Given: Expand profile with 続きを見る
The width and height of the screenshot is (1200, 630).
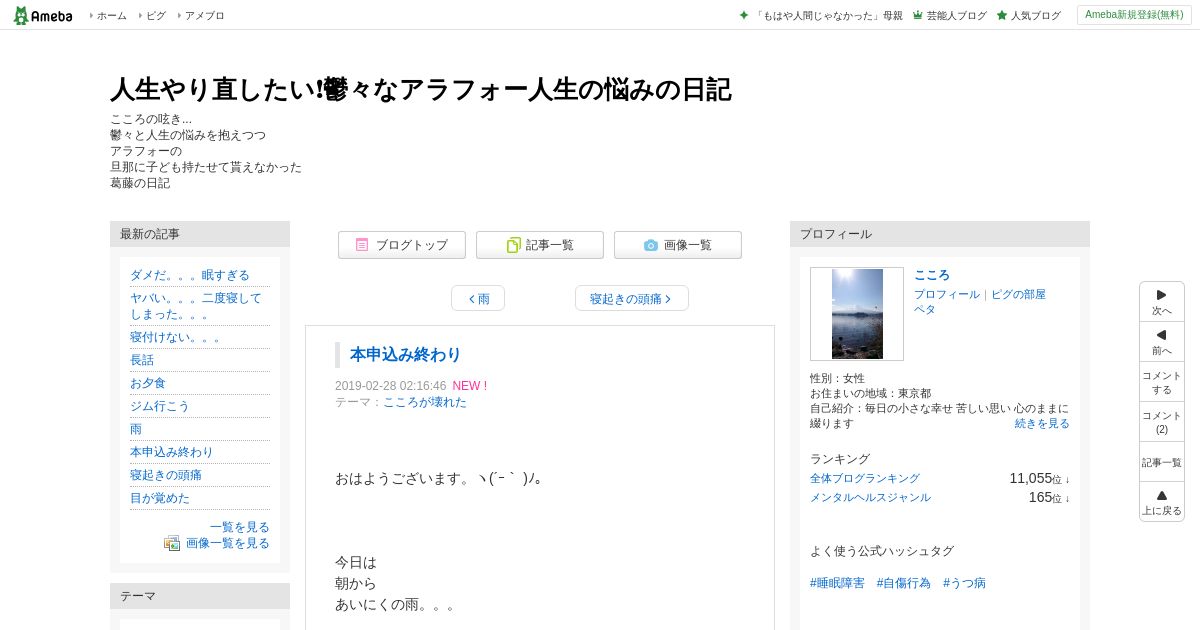Looking at the screenshot, I should 1042,424.
